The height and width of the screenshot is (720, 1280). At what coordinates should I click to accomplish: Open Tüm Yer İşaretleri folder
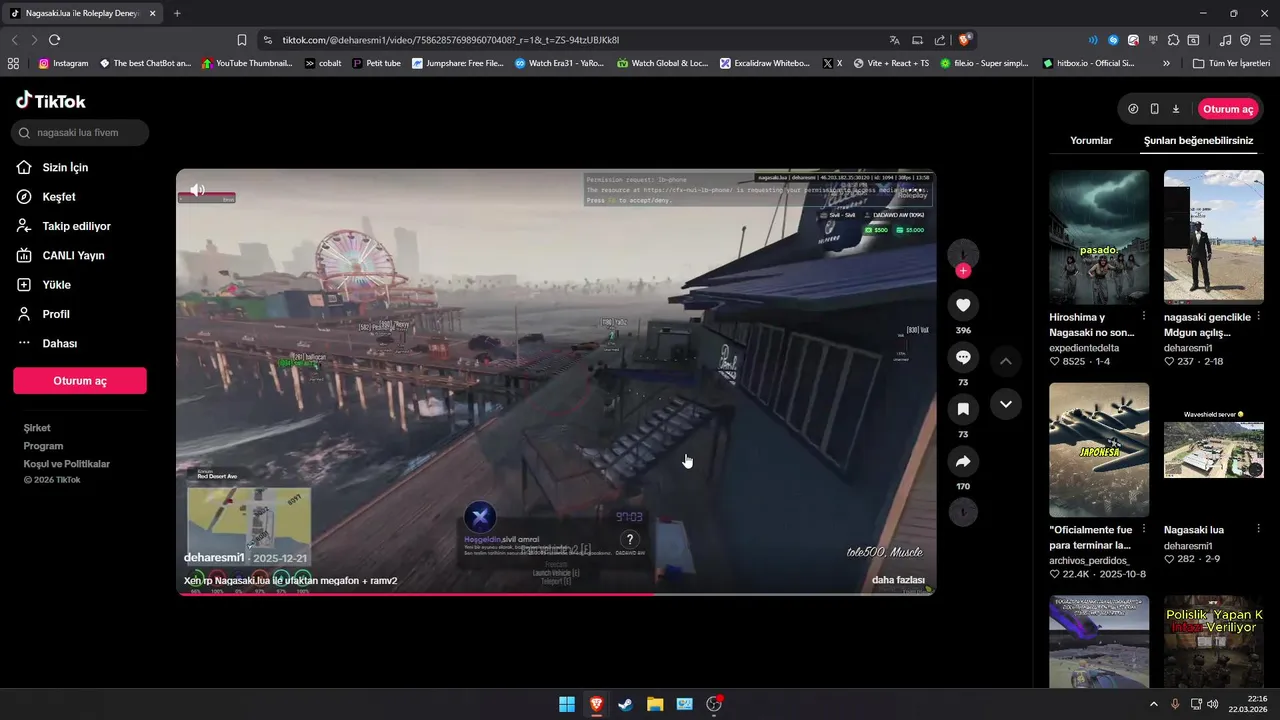coord(1231,63)
